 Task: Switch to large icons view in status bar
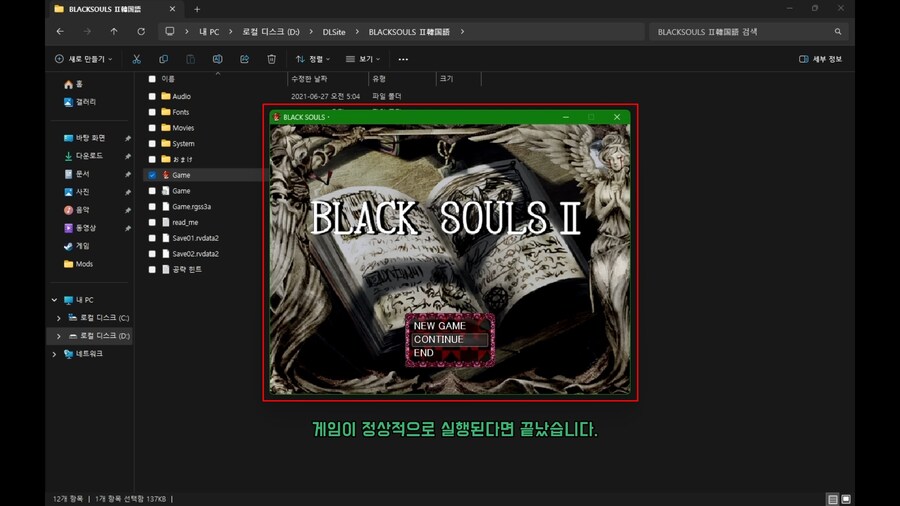tap(846, 499)
